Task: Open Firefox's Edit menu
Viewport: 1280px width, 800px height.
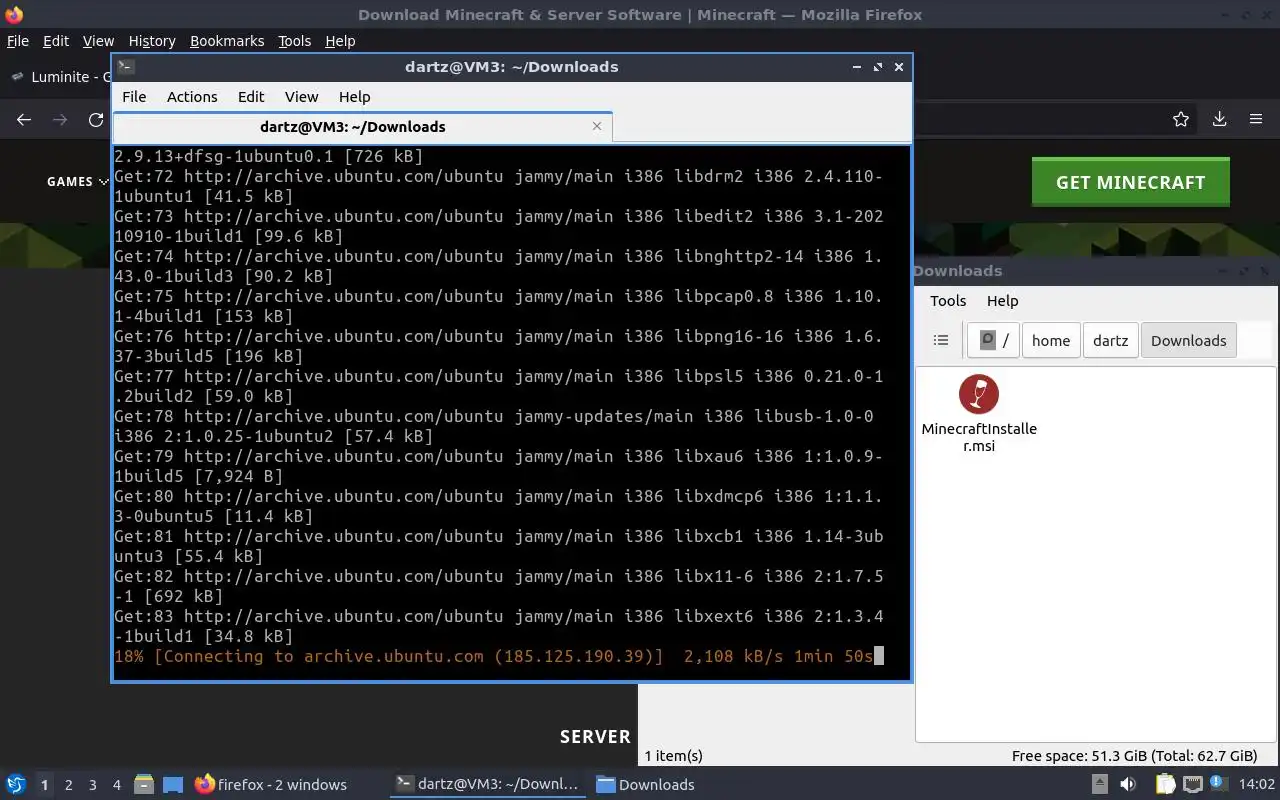Action: [56, 41]
